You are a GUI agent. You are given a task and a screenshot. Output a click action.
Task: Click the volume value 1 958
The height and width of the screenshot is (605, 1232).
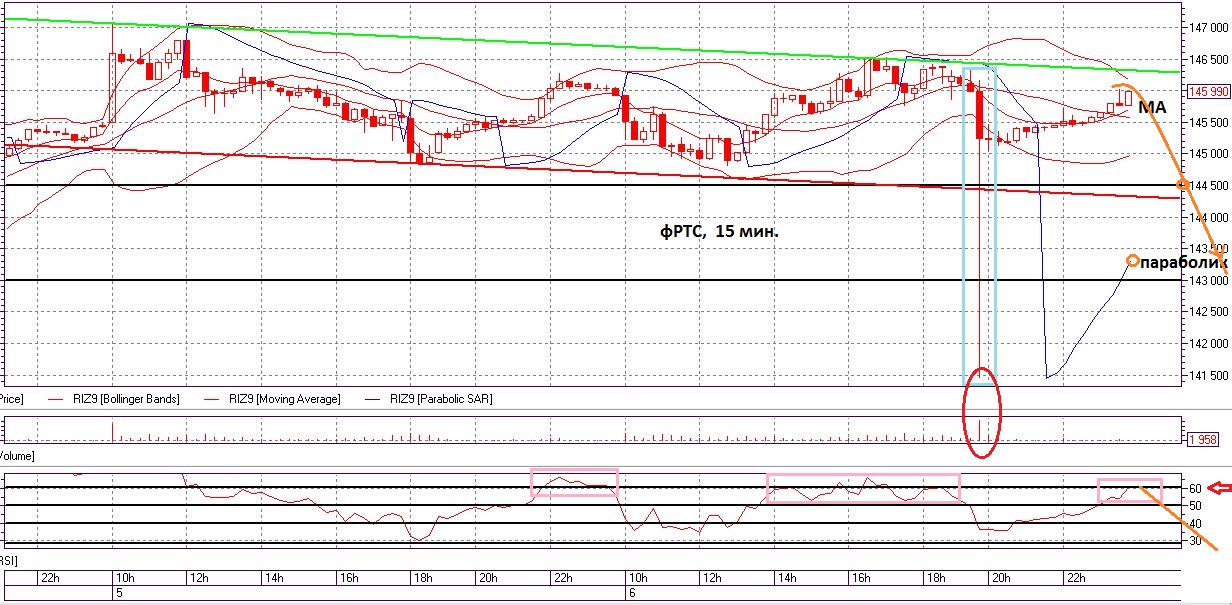[x=1202, y=440]
